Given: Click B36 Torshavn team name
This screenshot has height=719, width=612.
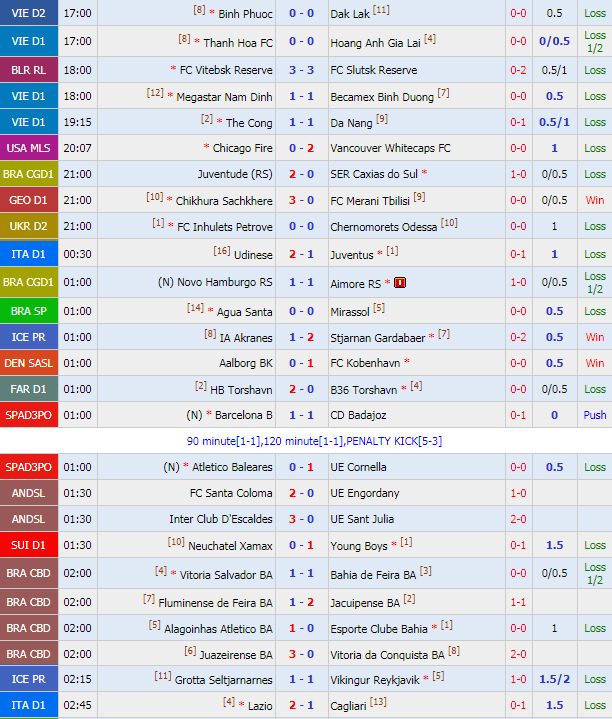Looking at the screenshot, I should coord(364,390).
